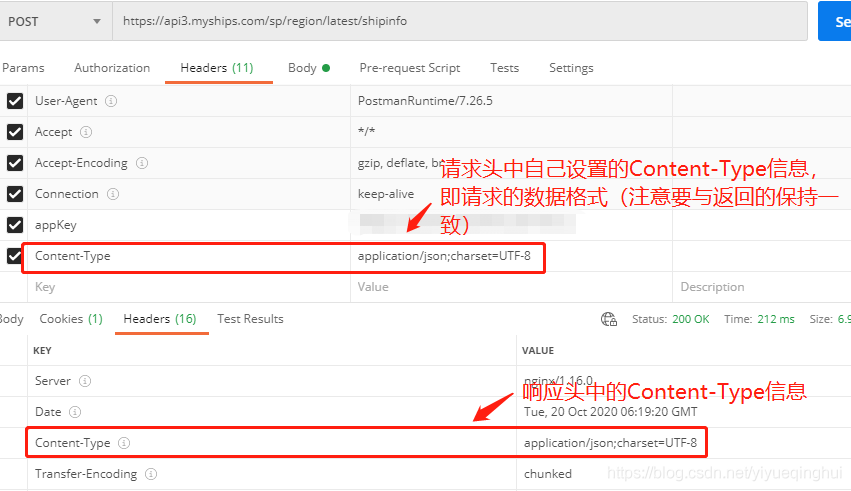Viewport: 851px width, 491px height.
Task: Click the response Date value text
Action: [611, 412]
